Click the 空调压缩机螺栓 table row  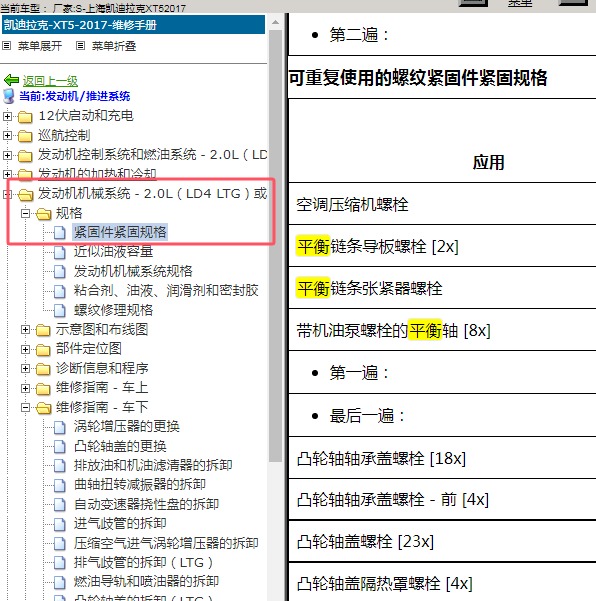tap(442, 204)
